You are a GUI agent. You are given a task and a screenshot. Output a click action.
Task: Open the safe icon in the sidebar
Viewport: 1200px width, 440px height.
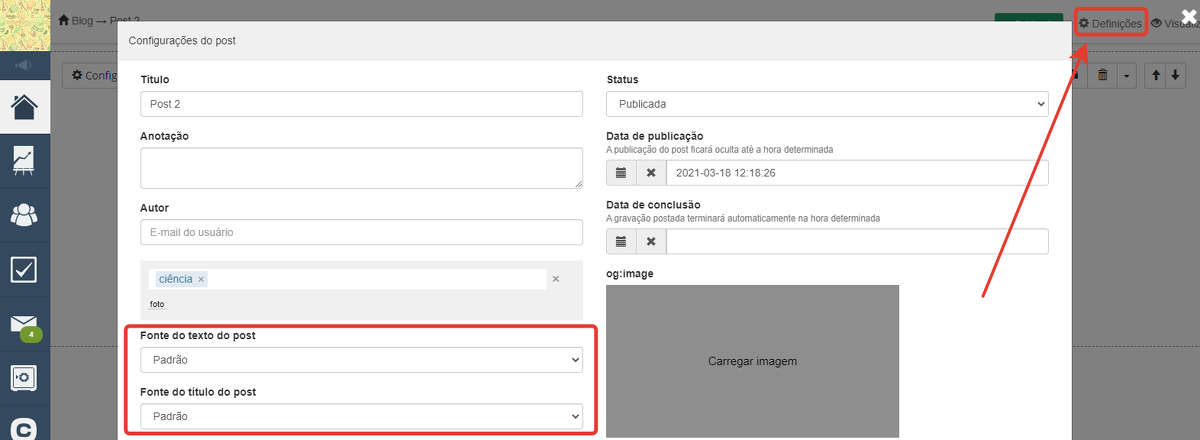pyautogui.click(x=25, y=378)
